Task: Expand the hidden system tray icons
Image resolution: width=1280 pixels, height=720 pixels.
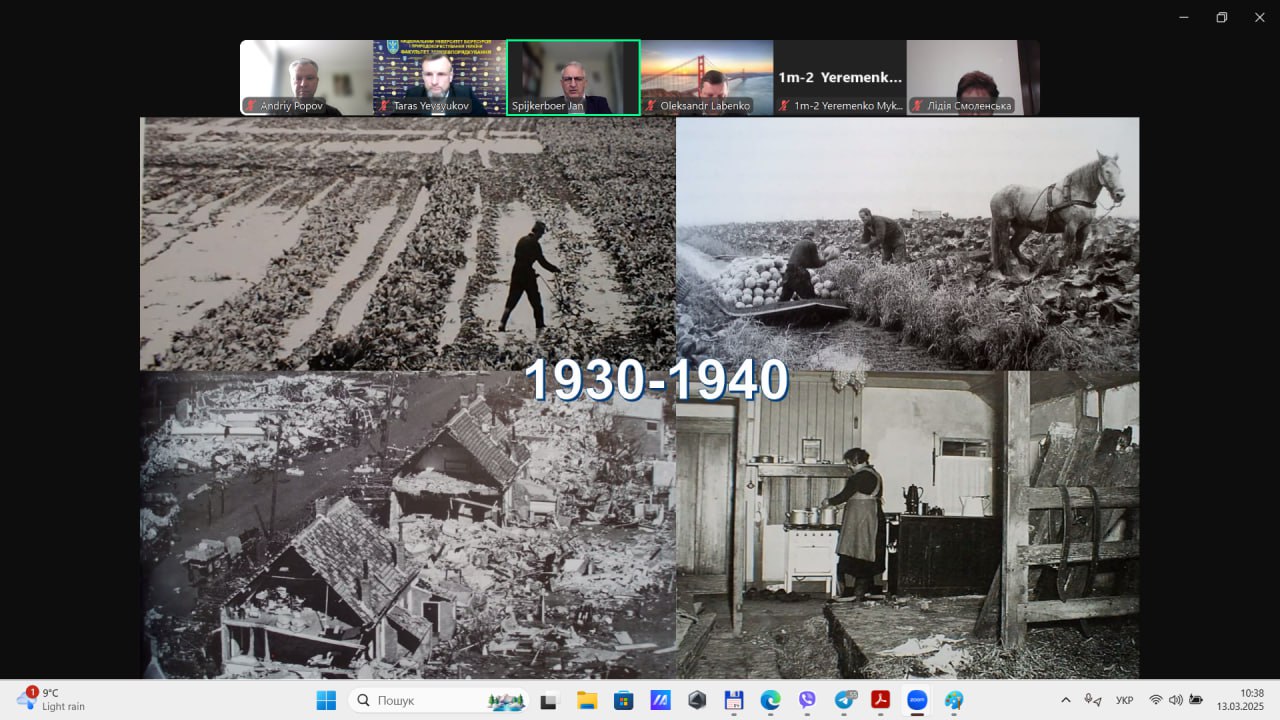Action: tap(1066, 700)
